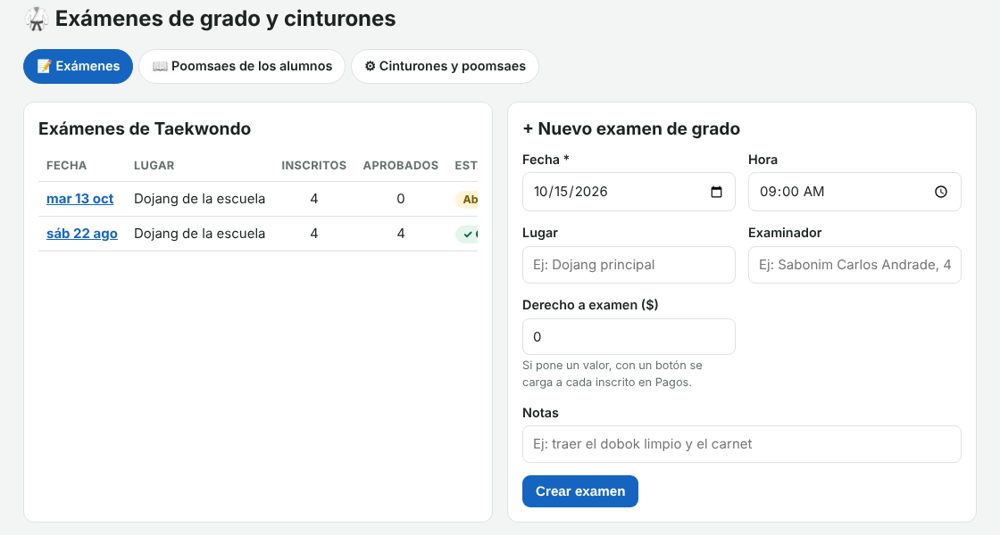1000x535 pixels.
Task: Click into the Lugar input field
Action: point(628,265)
